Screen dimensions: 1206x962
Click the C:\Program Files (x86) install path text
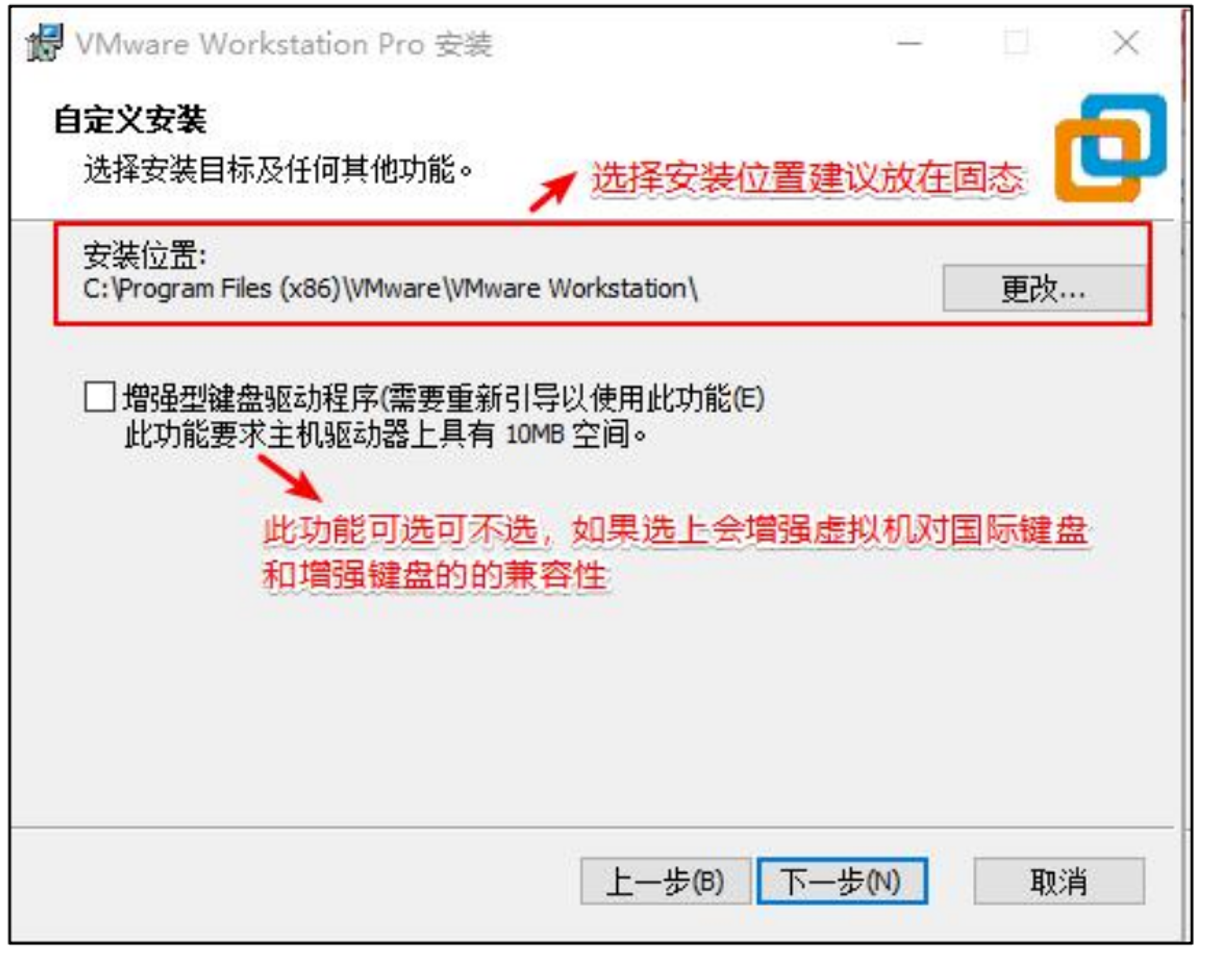click(x=391, y=290)
